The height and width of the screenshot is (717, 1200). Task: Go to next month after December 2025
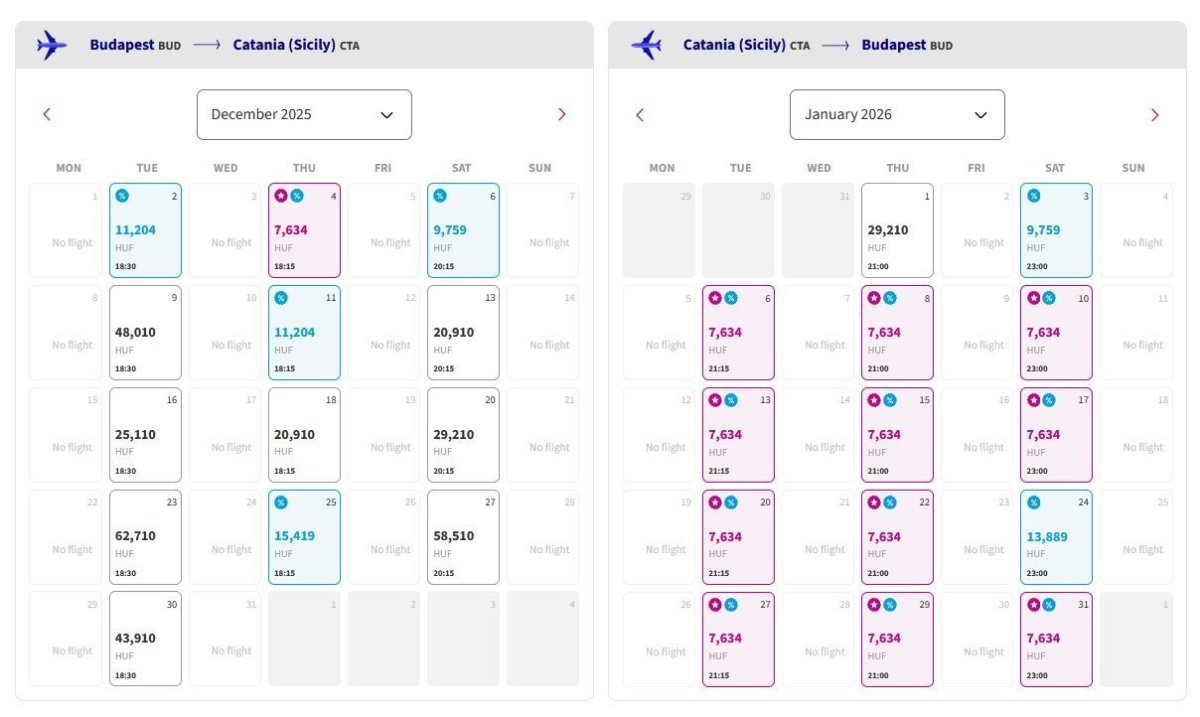(561, 115)
